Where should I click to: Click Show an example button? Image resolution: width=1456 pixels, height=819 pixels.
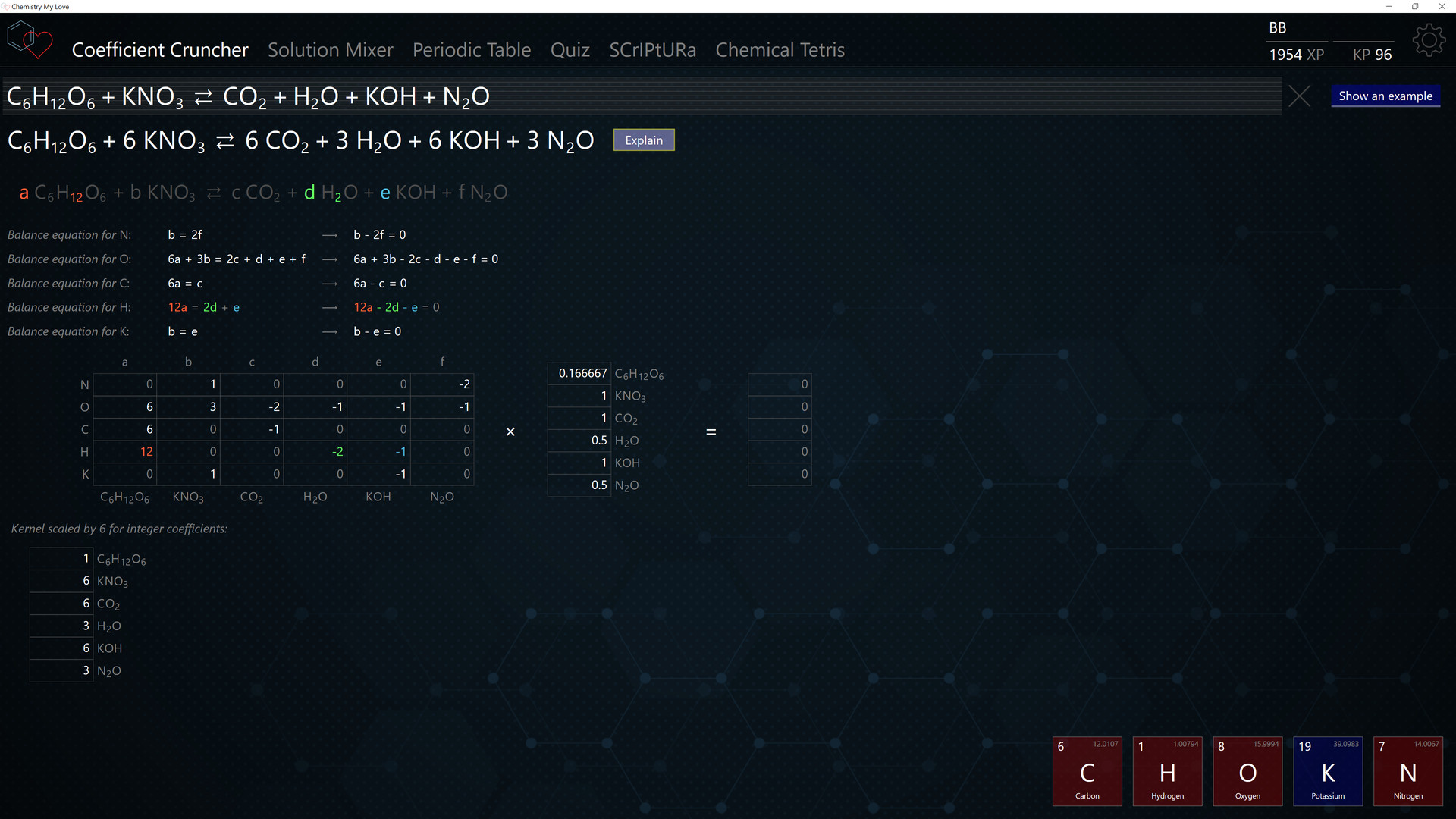(x=1386, y=95)
